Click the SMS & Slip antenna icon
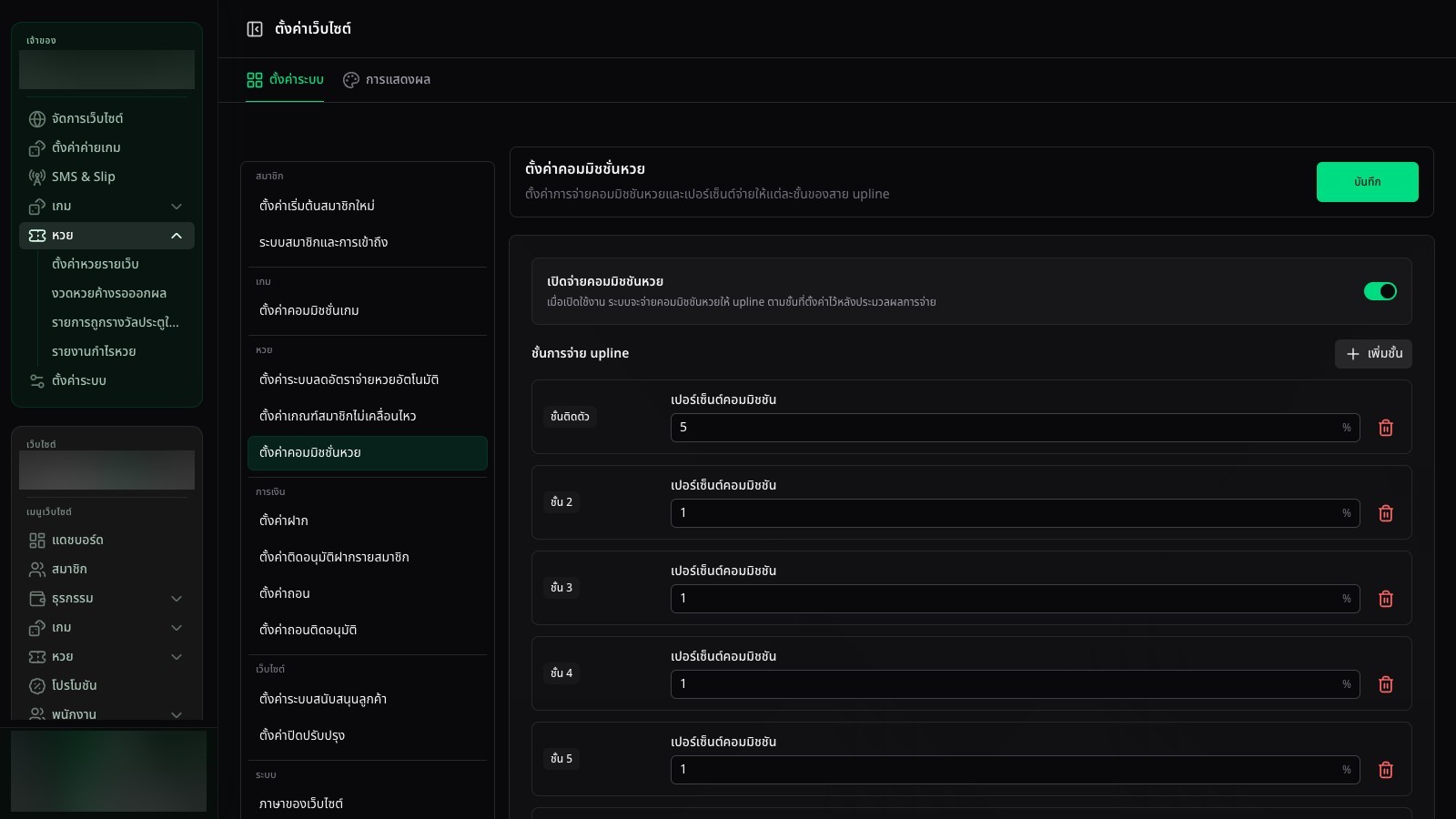Image resolution: width=1456 pixels, height=819 pixels. tap(37, 177)
